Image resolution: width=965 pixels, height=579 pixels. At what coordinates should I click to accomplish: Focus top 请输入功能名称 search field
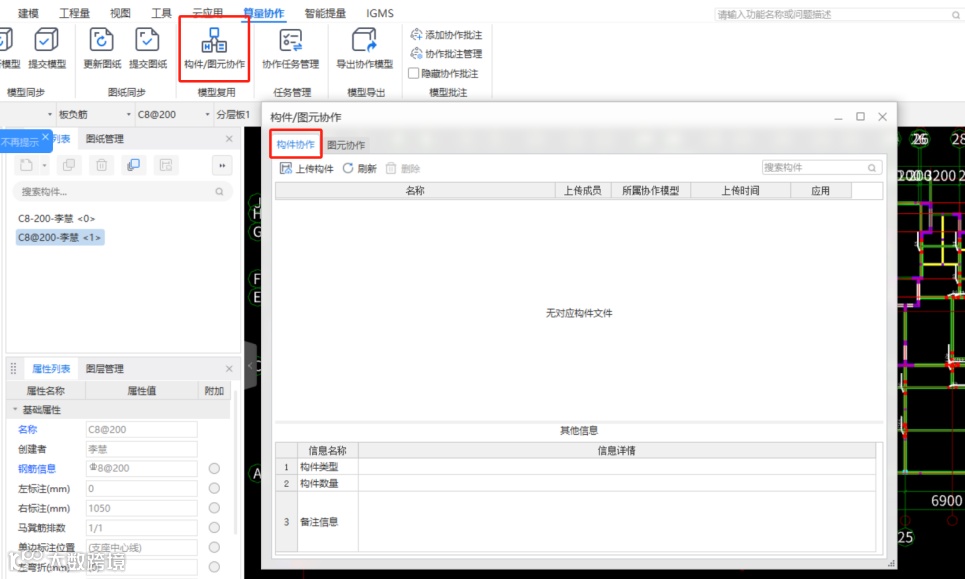[838, 15]
